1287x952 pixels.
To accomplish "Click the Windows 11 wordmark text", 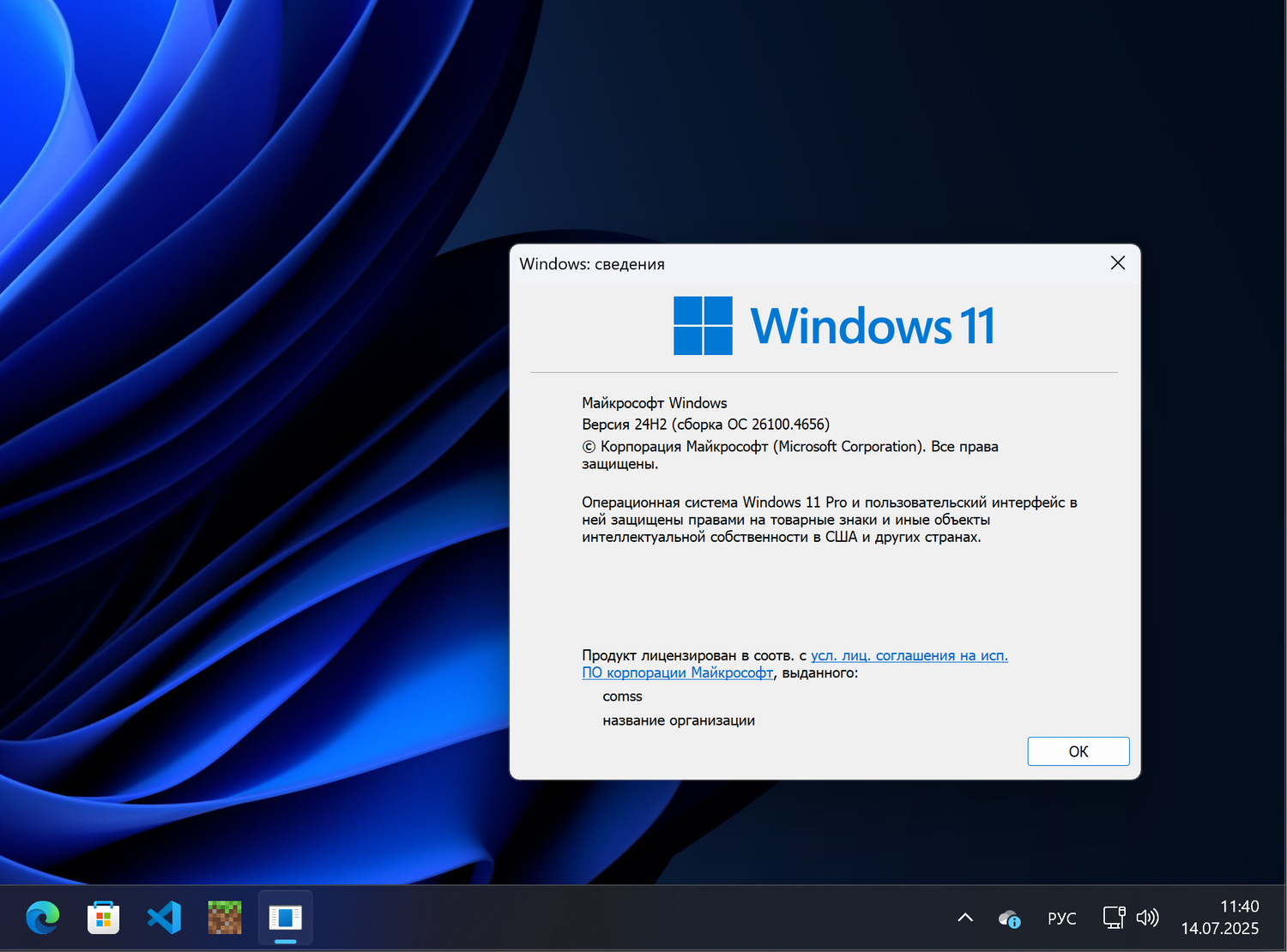I will coord(873,326).
